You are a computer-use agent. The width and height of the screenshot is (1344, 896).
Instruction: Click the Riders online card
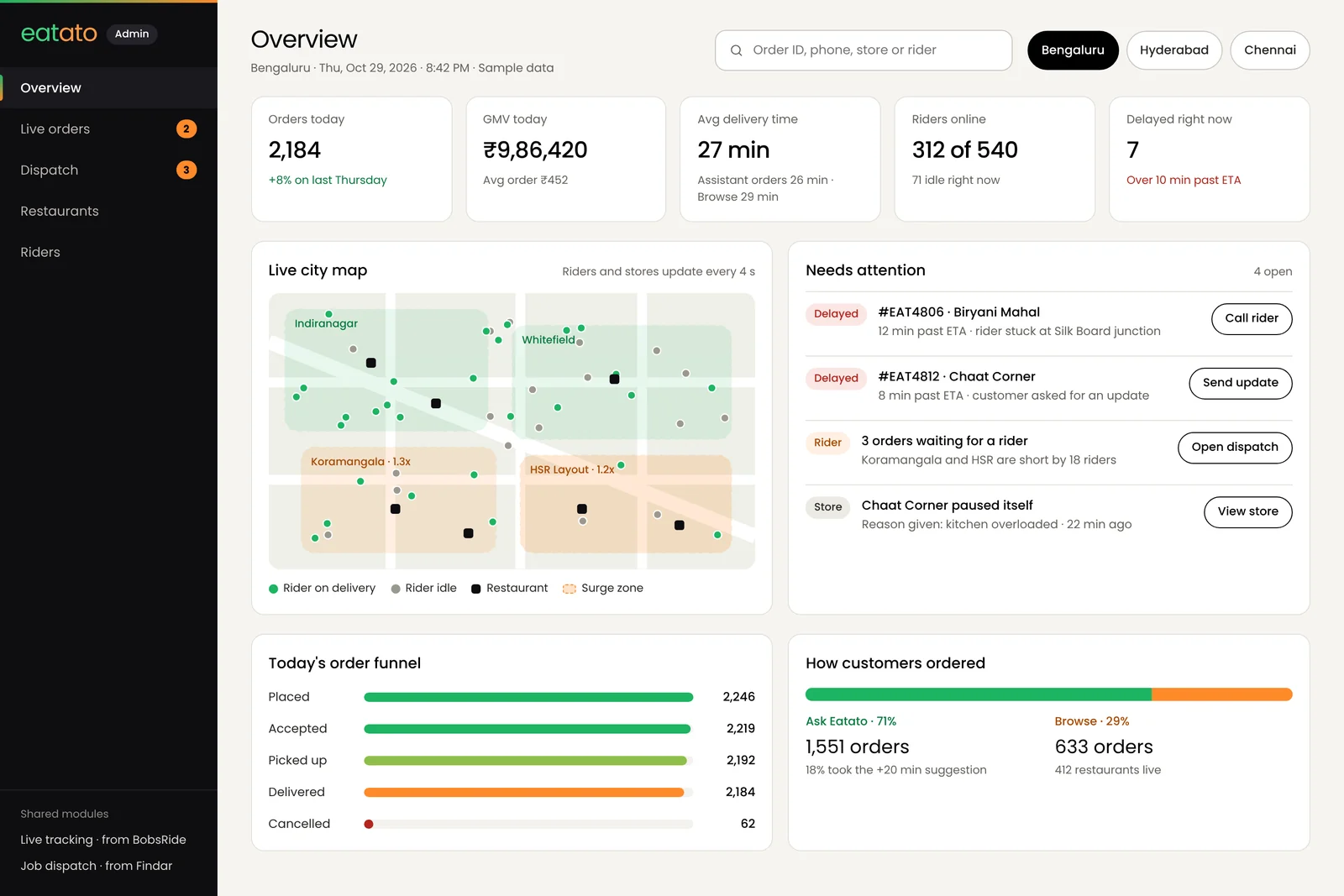pyautogui.click(x=995, y=160)
